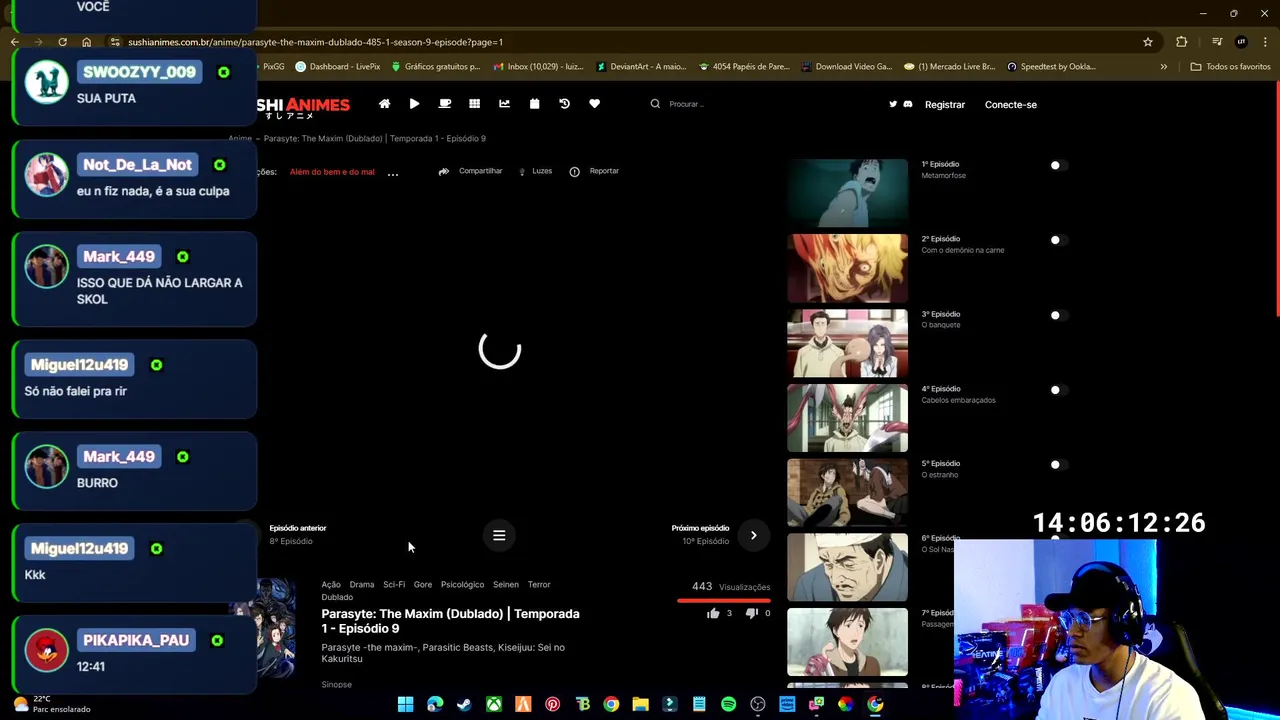Click the browser address bar URL
1280x720 pixels.
[x=315, y=42]
